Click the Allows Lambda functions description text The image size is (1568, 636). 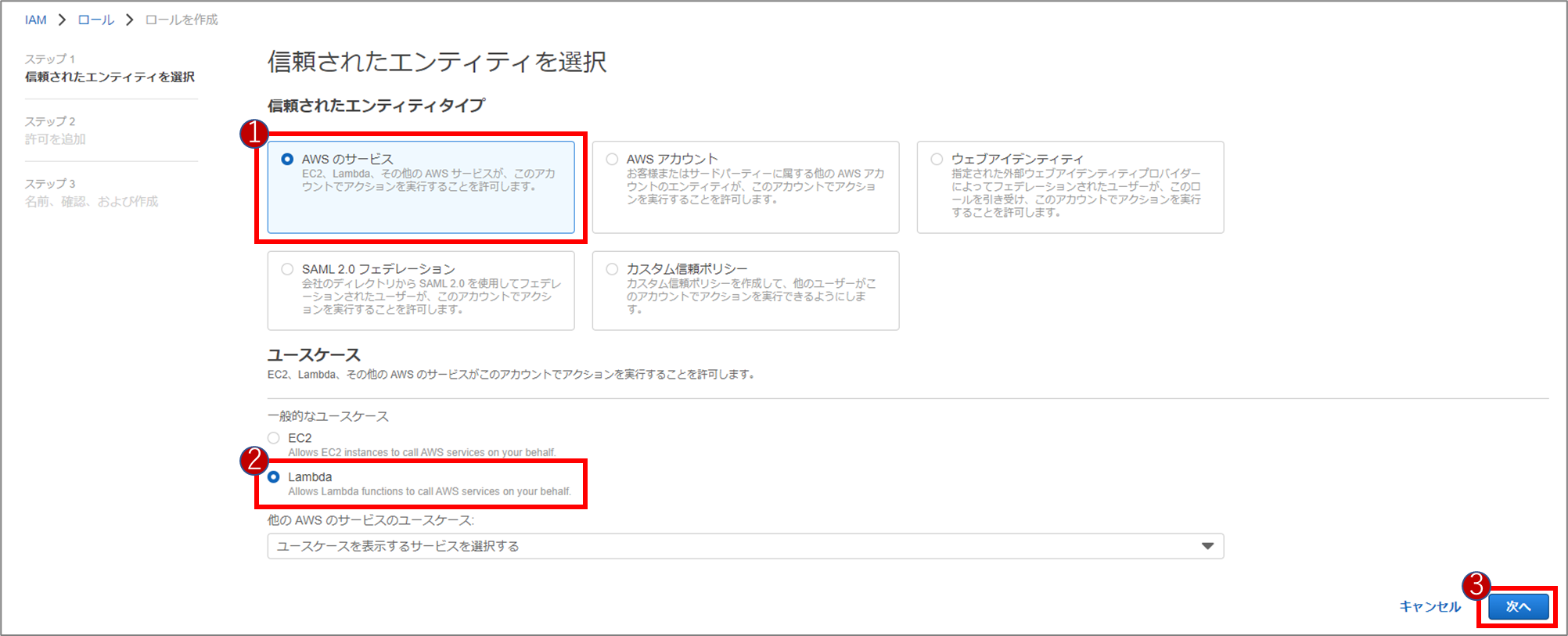[x=430, y=491]
